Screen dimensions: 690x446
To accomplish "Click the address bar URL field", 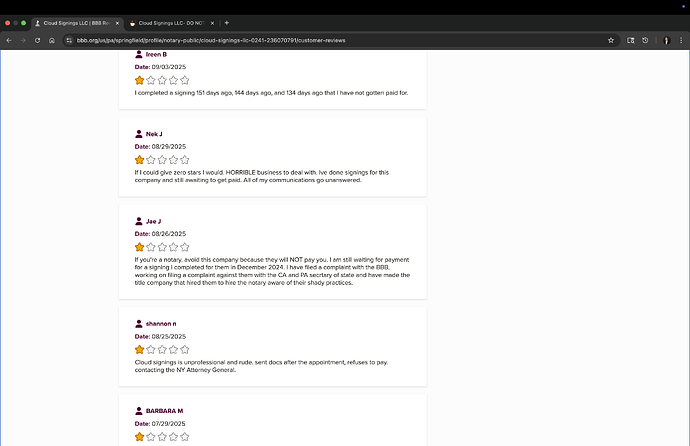I will [x=300, y=40].
